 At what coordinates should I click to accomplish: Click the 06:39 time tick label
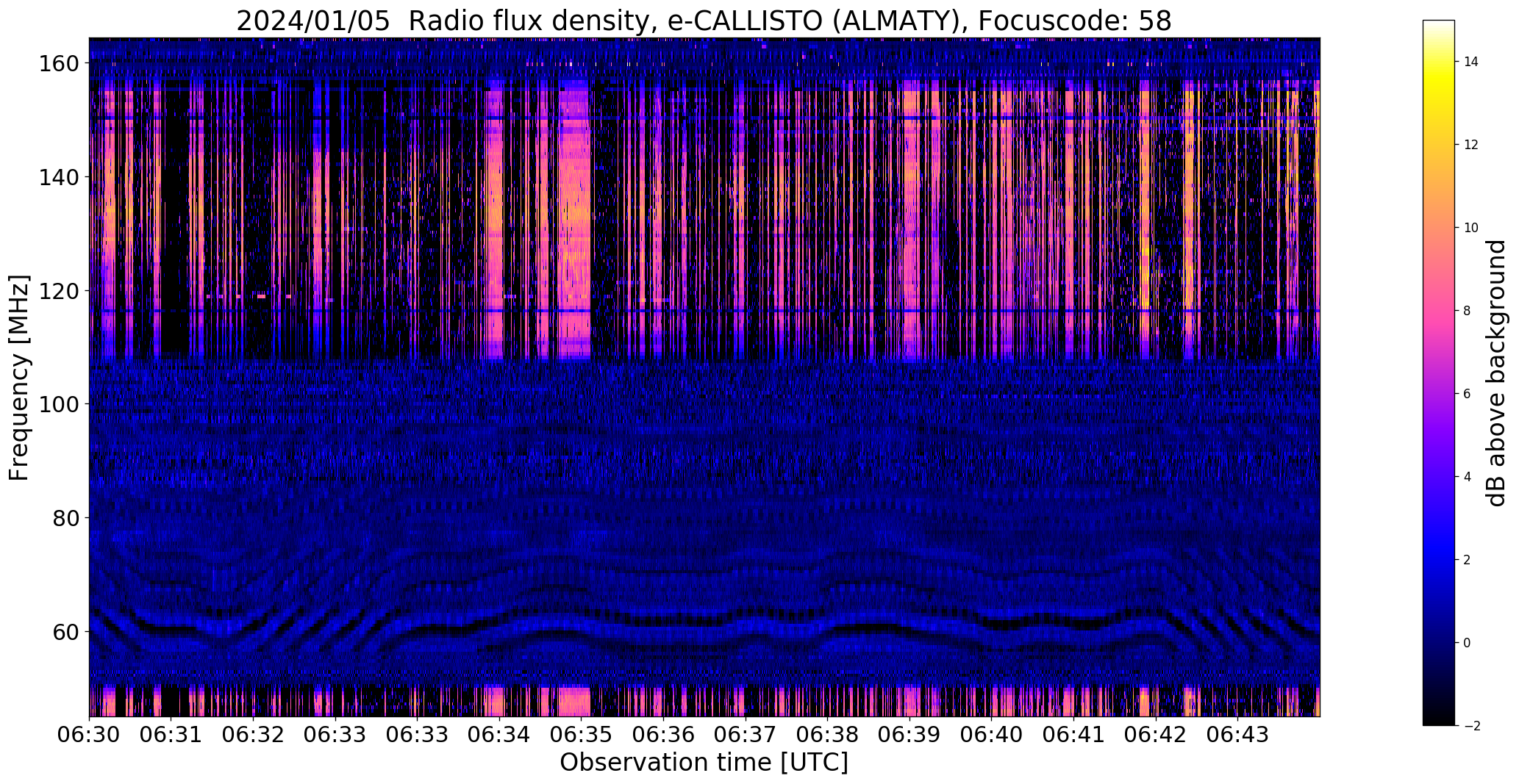coord(909,736)
